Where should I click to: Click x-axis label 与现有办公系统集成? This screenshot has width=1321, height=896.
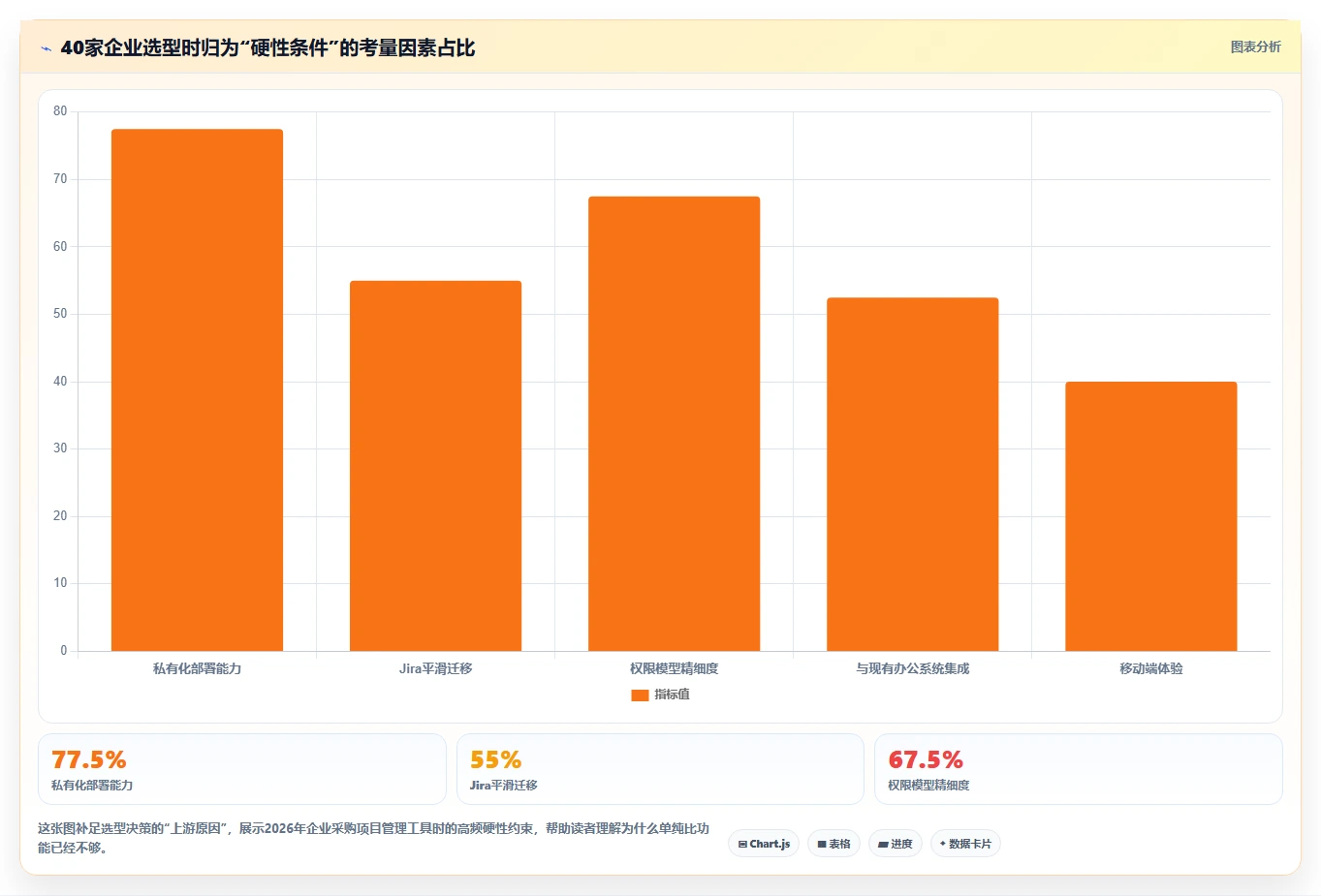(x=912, y=668)
